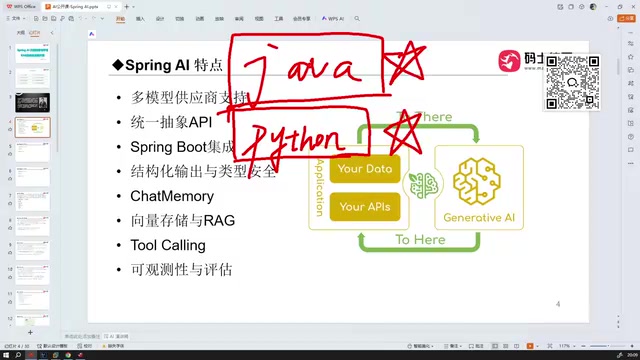Open the settings sliders icon in right sidebar
Screen dimensions: 640x360
(631, 44)
